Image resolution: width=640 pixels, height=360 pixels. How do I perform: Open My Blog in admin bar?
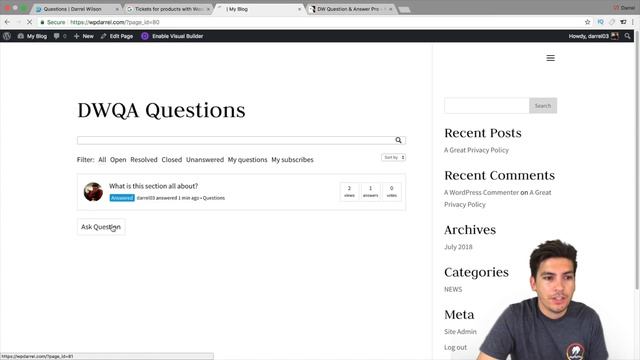pyautogui.click(x=32, y=36)
